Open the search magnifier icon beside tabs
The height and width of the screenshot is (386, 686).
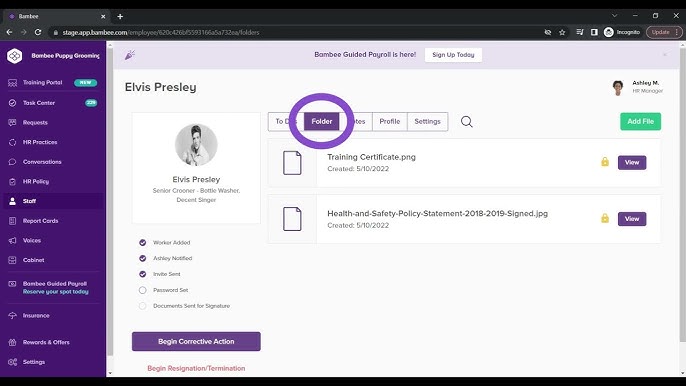click(x=466, y=122)
